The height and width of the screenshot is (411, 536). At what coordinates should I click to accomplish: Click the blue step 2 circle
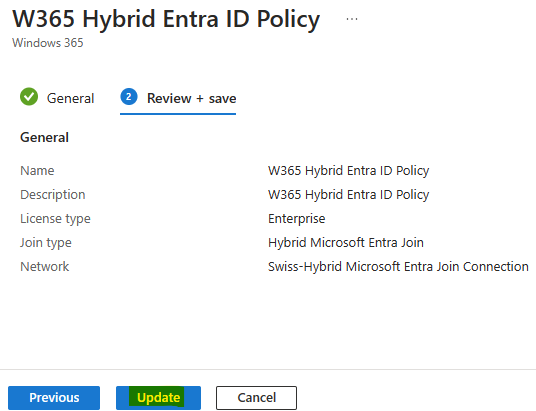(129, 97)
